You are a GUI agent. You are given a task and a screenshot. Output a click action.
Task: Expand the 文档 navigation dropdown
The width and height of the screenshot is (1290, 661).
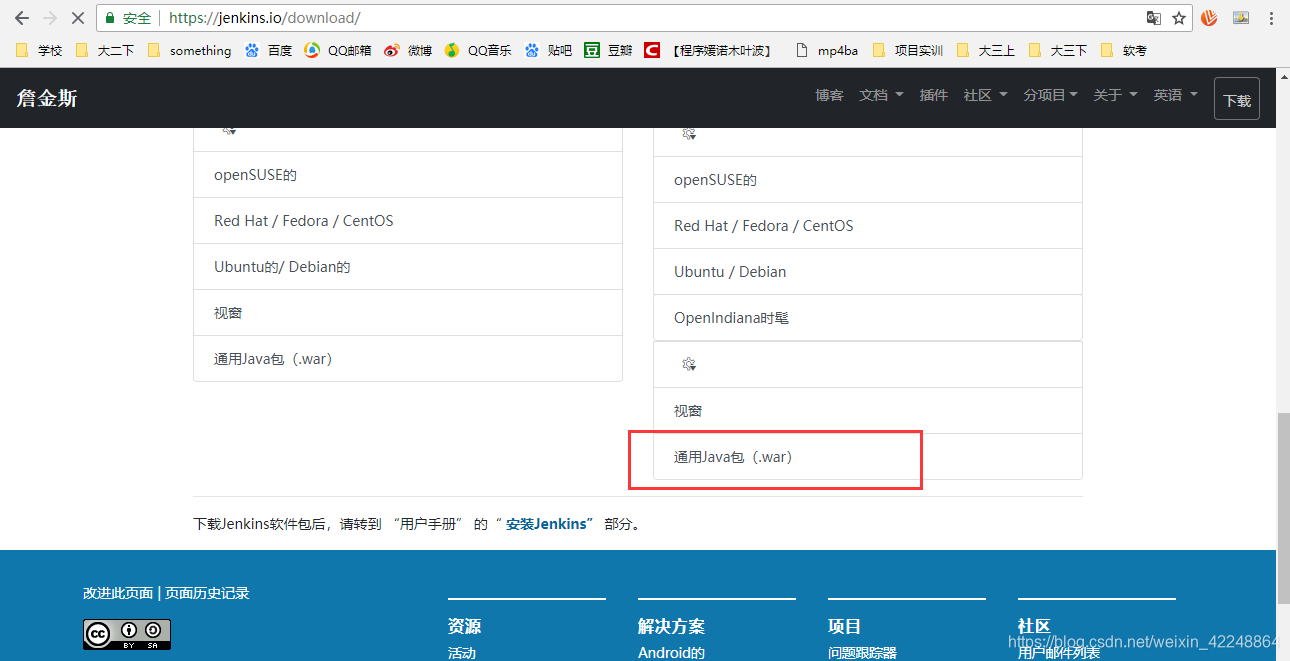pyautogui.click(x=881, y=95)
